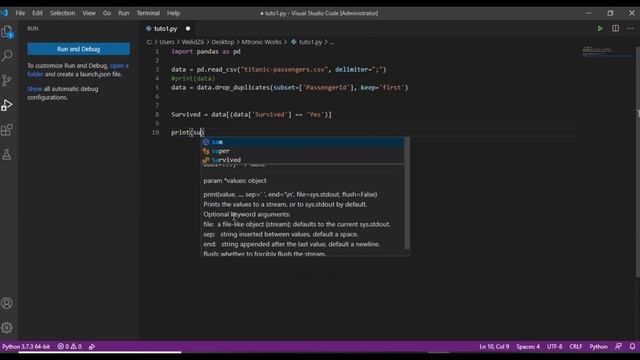Screen dimensions: 640x360
Task: Click the Users breadcrumb segment
Action: [x=167, y=42]
